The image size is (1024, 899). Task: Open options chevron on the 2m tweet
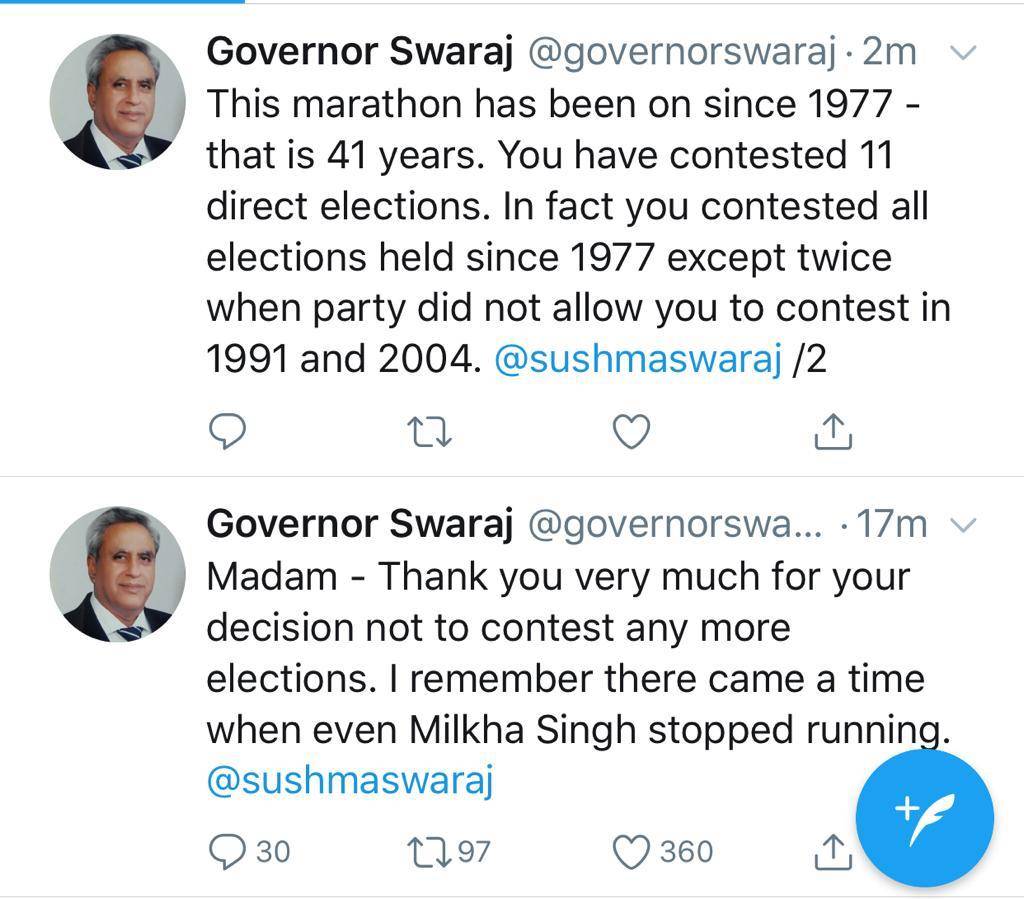click(960, 53)
